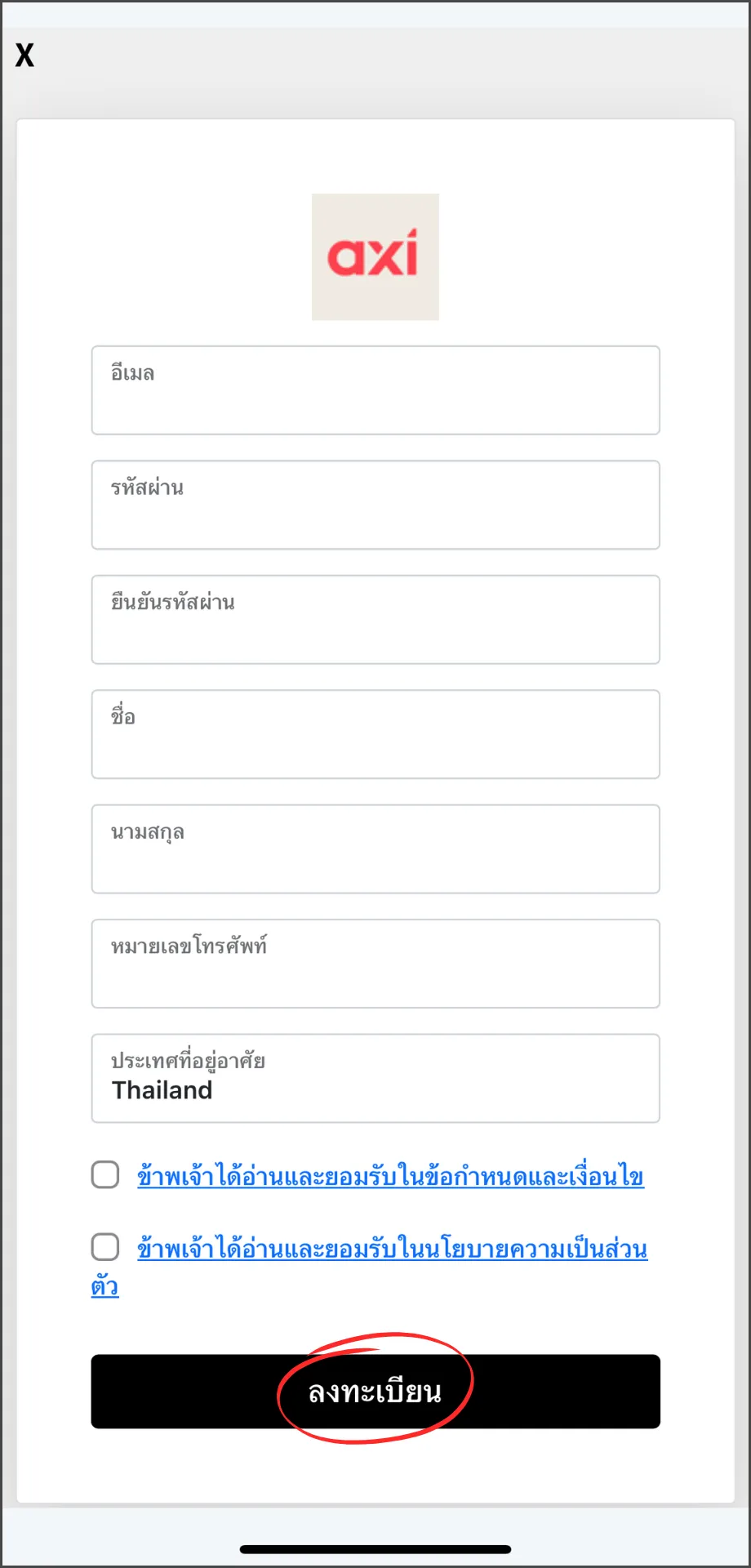Tap the axi logo image
Image resolution: width=751 pixels, height=1568 pixels.
(375, 256)
